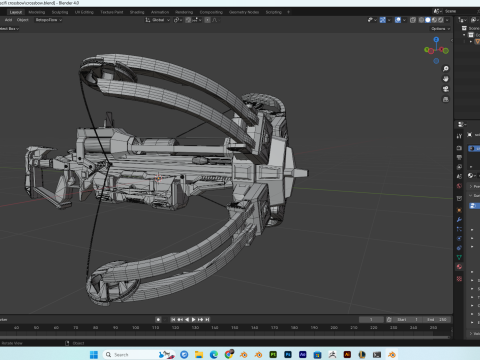Switch to solid viewport shading
Image resolution: width=480 pixels, height=360 pixels.
(428, 20)
